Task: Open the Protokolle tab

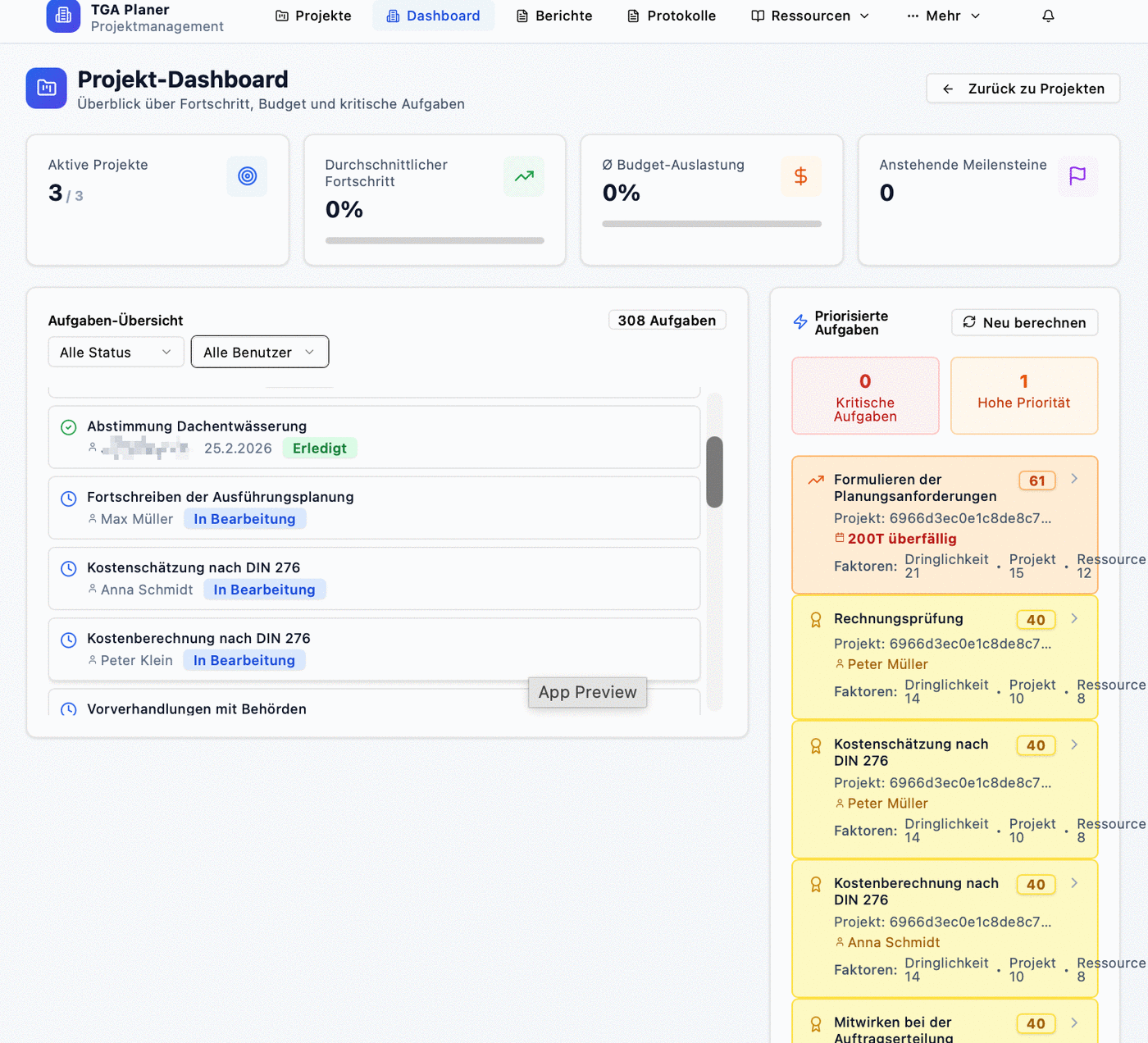Action: [672, 16]
